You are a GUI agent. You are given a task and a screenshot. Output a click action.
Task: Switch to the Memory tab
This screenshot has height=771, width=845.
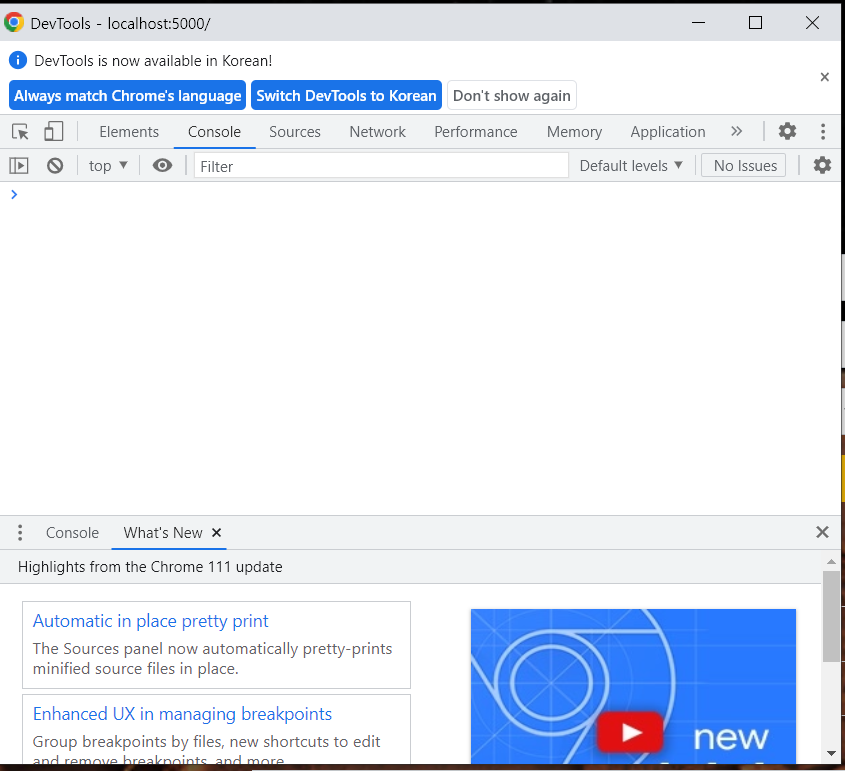click(x=574, y=132)
